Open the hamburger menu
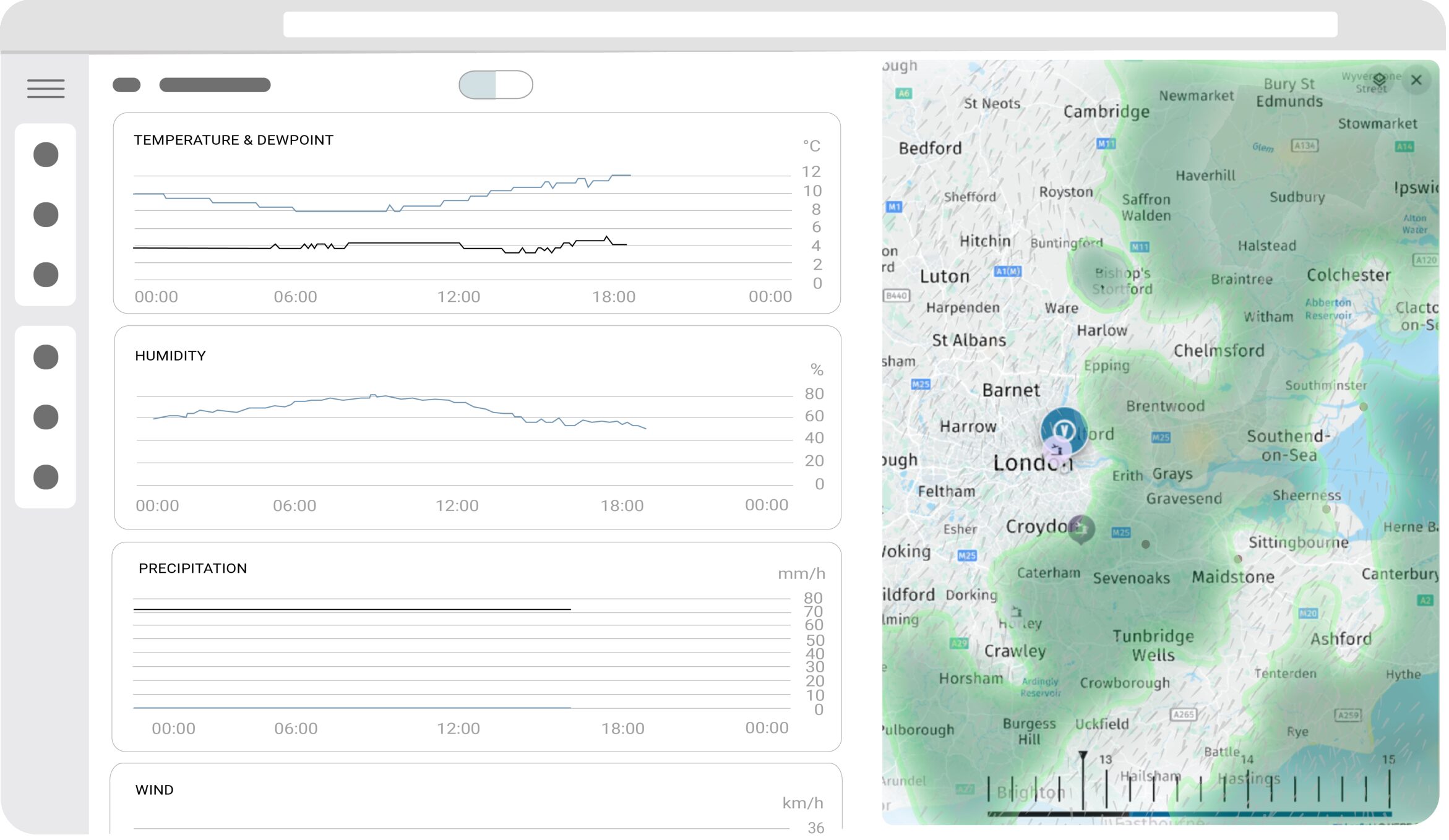Viewport: 1449px width, 840px height. (x=46, y=88)
